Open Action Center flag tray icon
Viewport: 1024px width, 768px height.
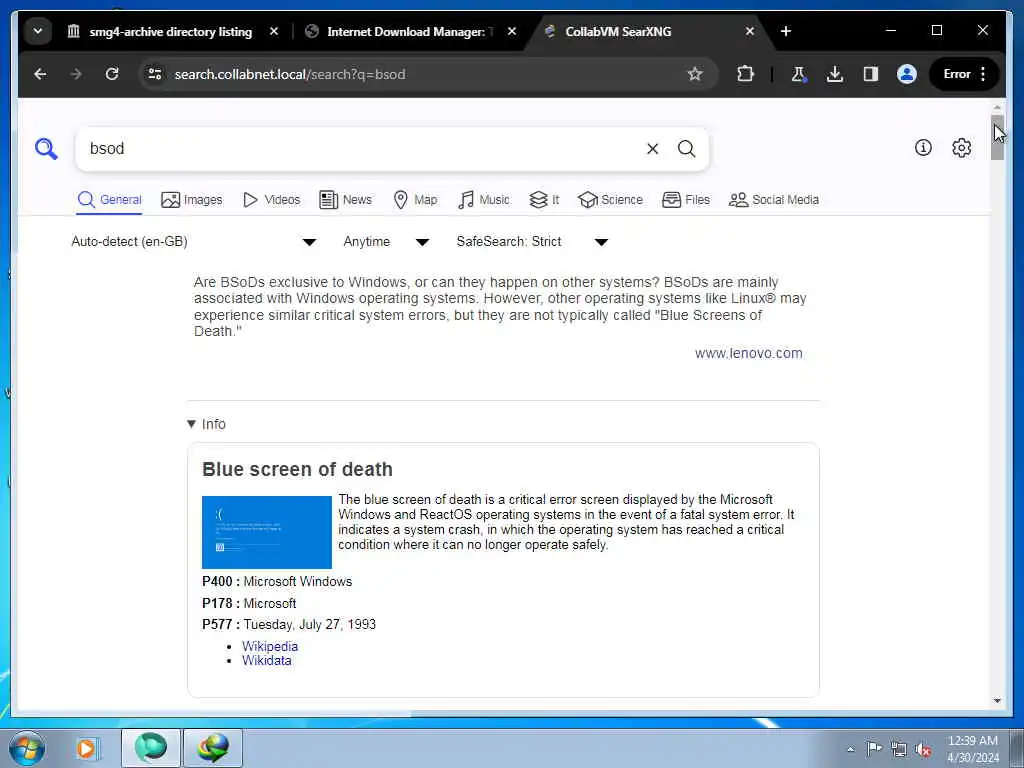tap(873, 748)
